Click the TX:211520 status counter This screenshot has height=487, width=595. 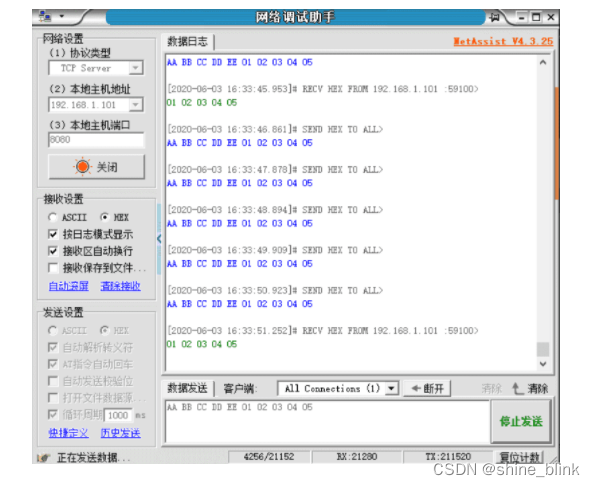point(448,457)
